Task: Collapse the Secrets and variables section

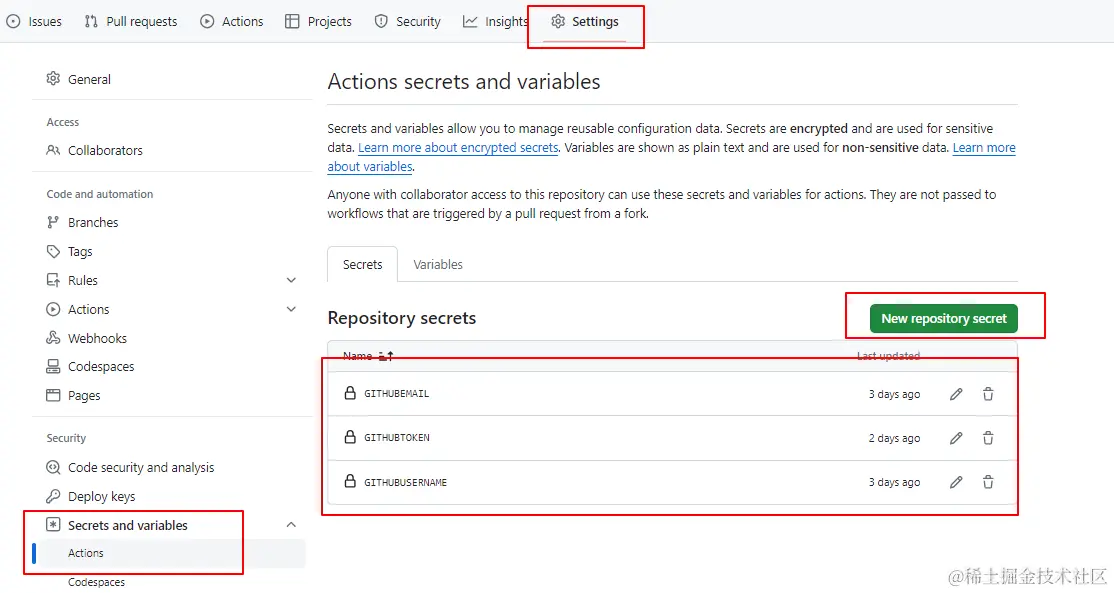Action: (x=291, y=525)
